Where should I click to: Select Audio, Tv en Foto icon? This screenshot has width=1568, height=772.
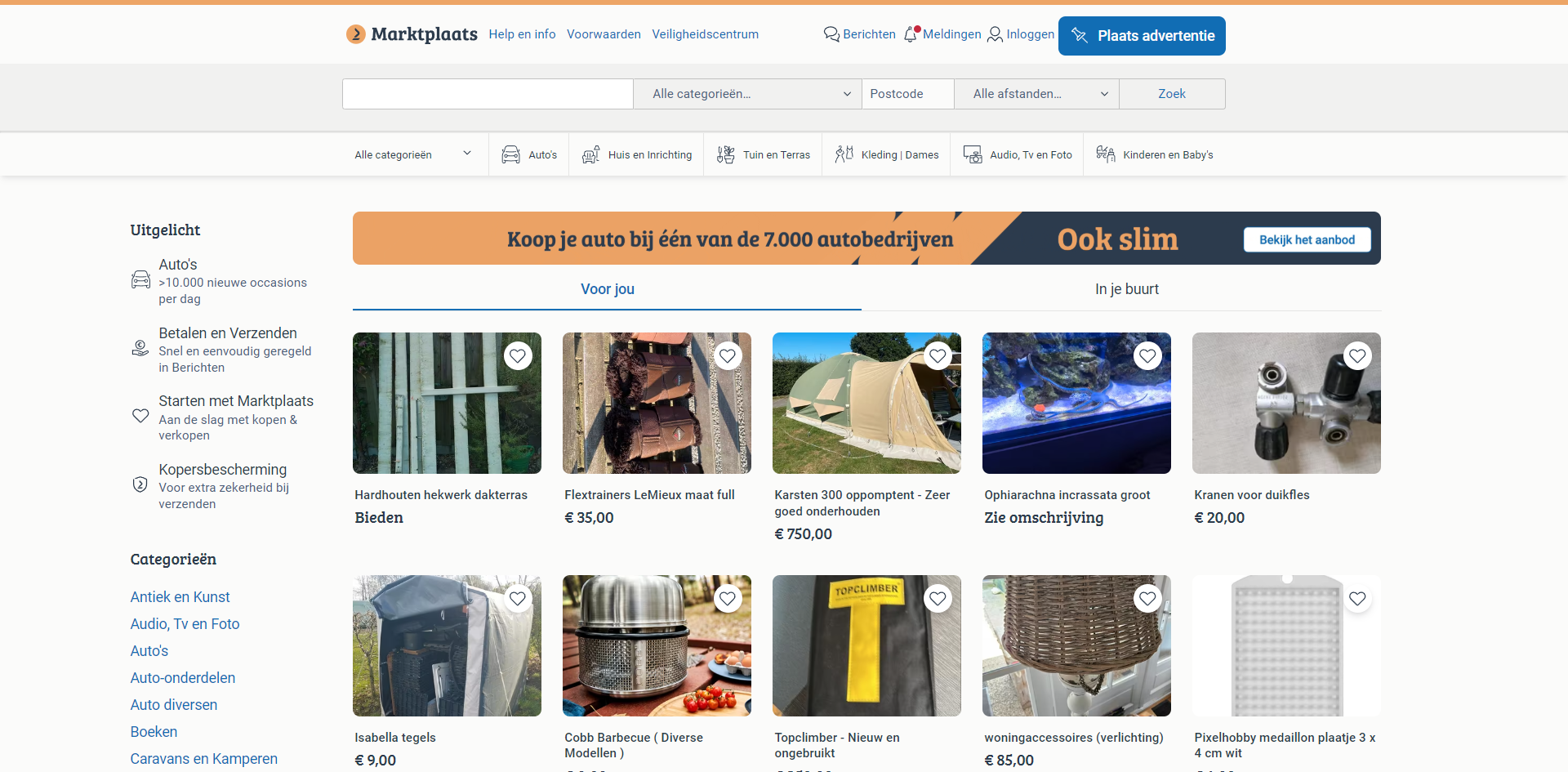(x=973, y=155)
